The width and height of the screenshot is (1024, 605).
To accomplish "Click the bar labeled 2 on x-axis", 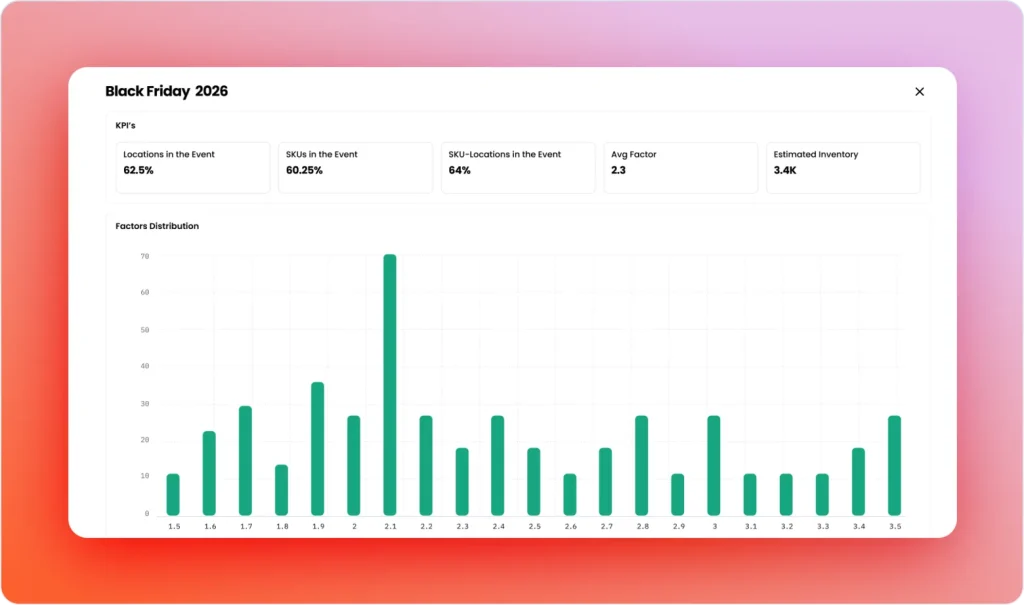I will (x=353, y=465).
